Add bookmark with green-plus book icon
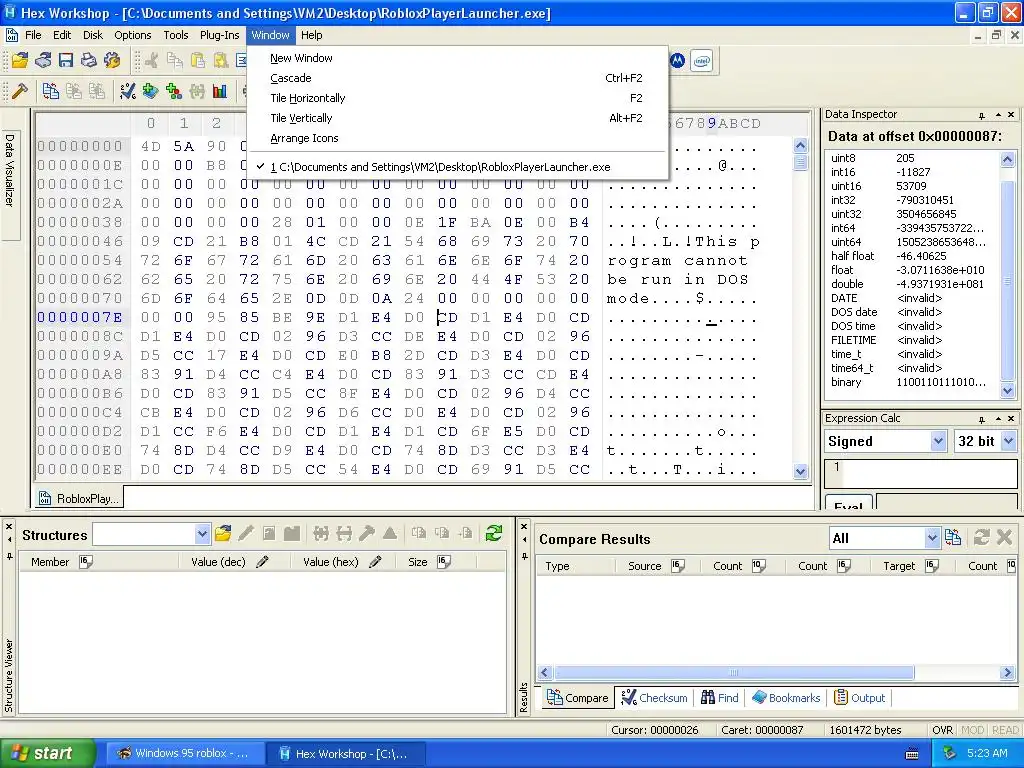1024x768 pixels. tap(151, 91)
